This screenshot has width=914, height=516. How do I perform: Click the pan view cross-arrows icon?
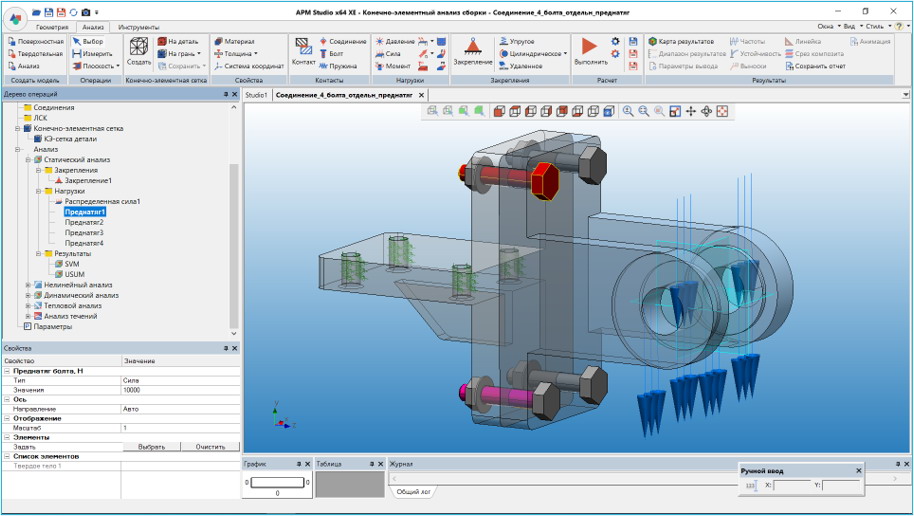coord(691,111)
